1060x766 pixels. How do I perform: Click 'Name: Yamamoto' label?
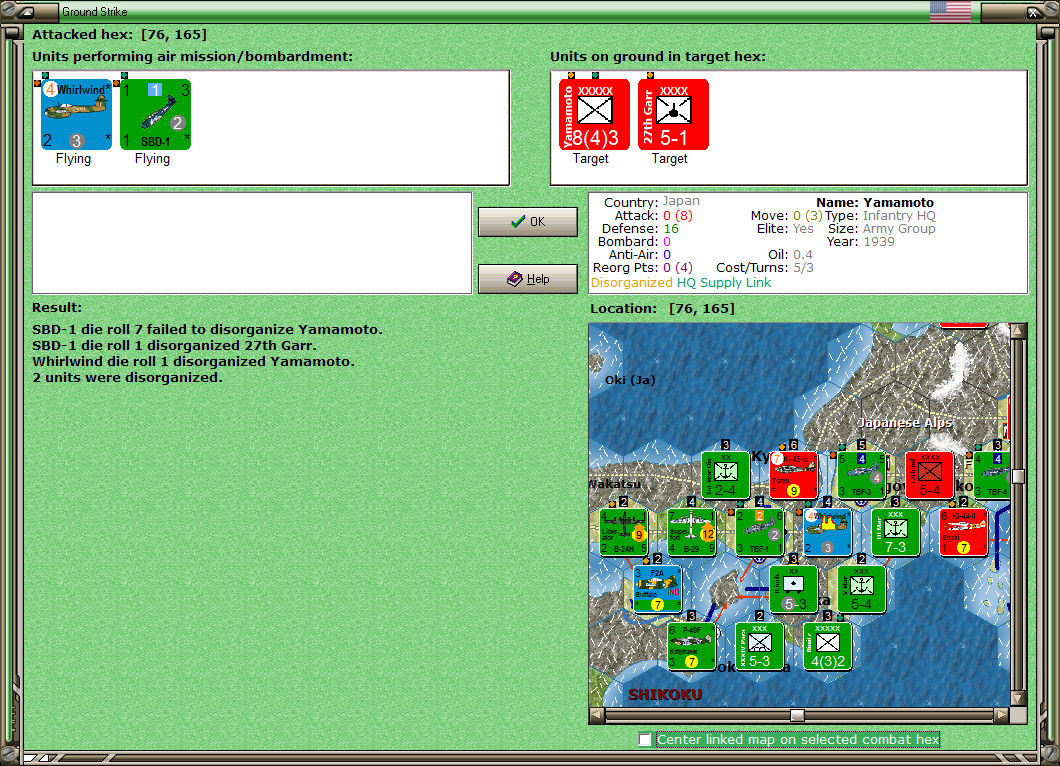point(875,202)
